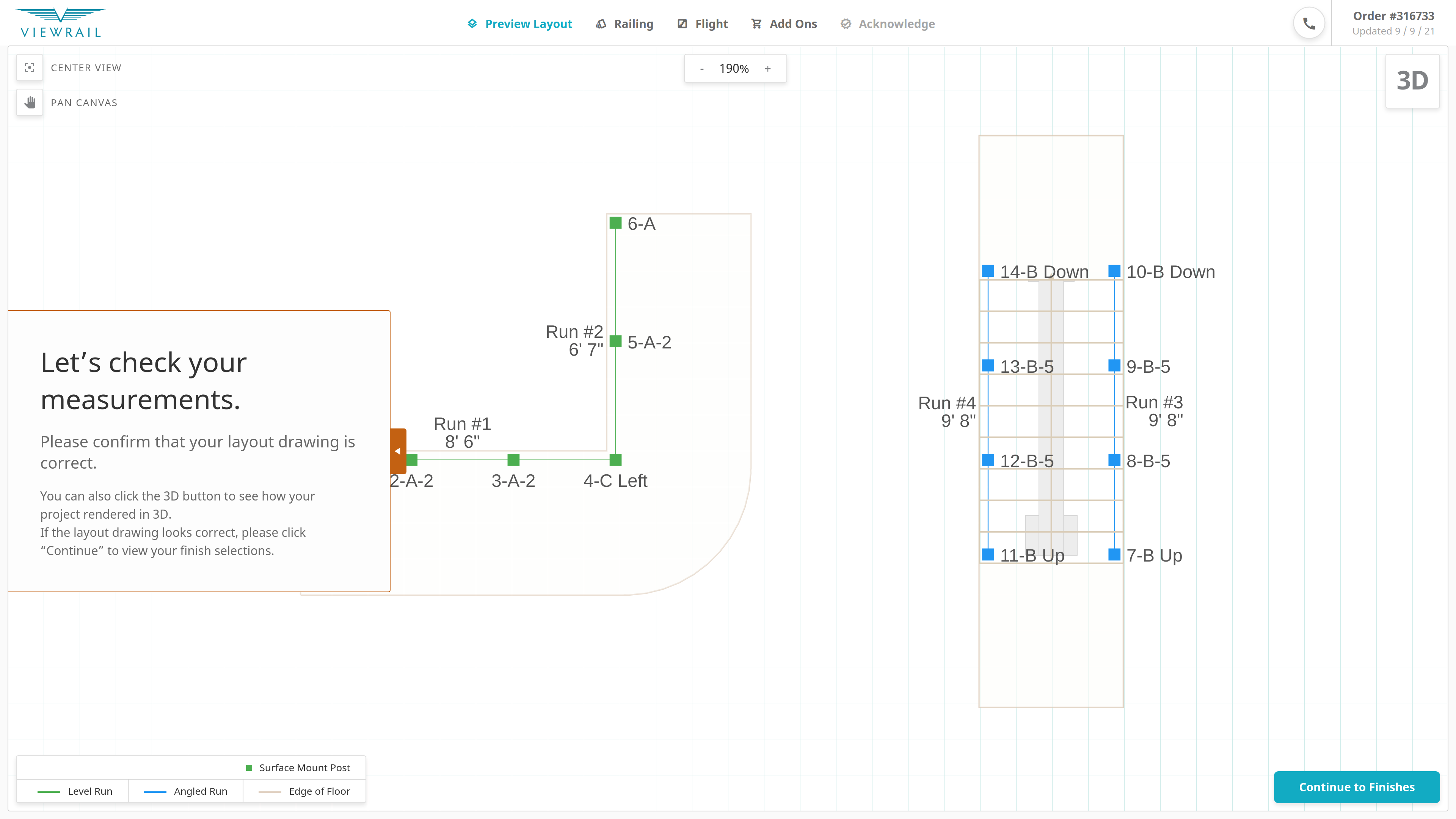
Task: Click the phone contact icon
Action: click(x=1309, y=24)
